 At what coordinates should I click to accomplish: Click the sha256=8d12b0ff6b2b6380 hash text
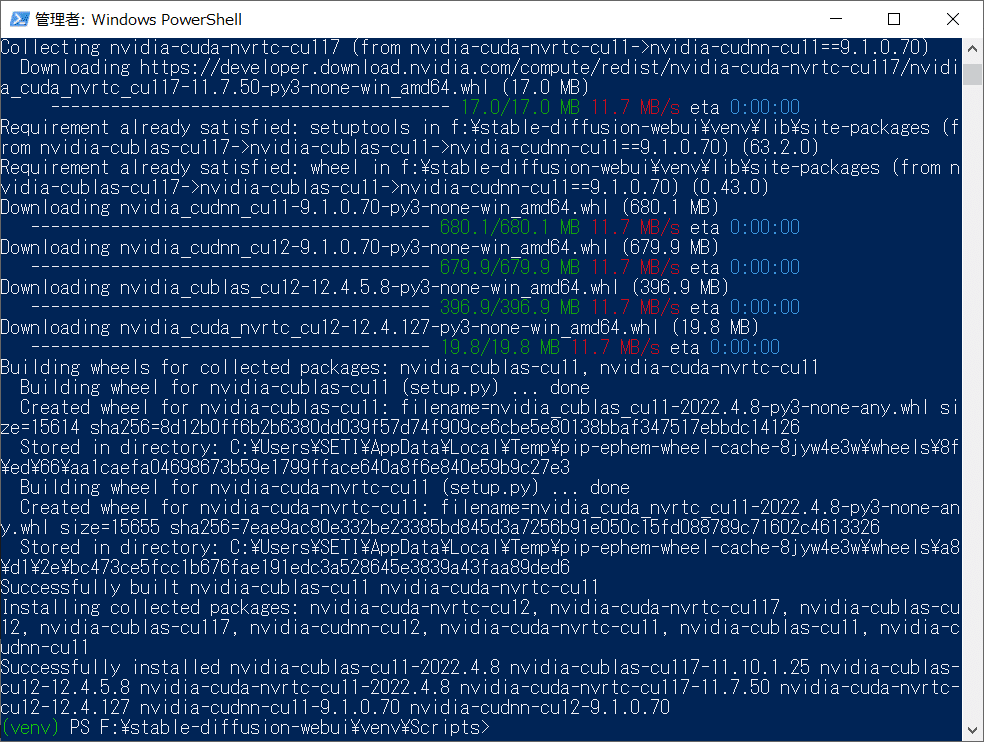(x=445, y=427)
